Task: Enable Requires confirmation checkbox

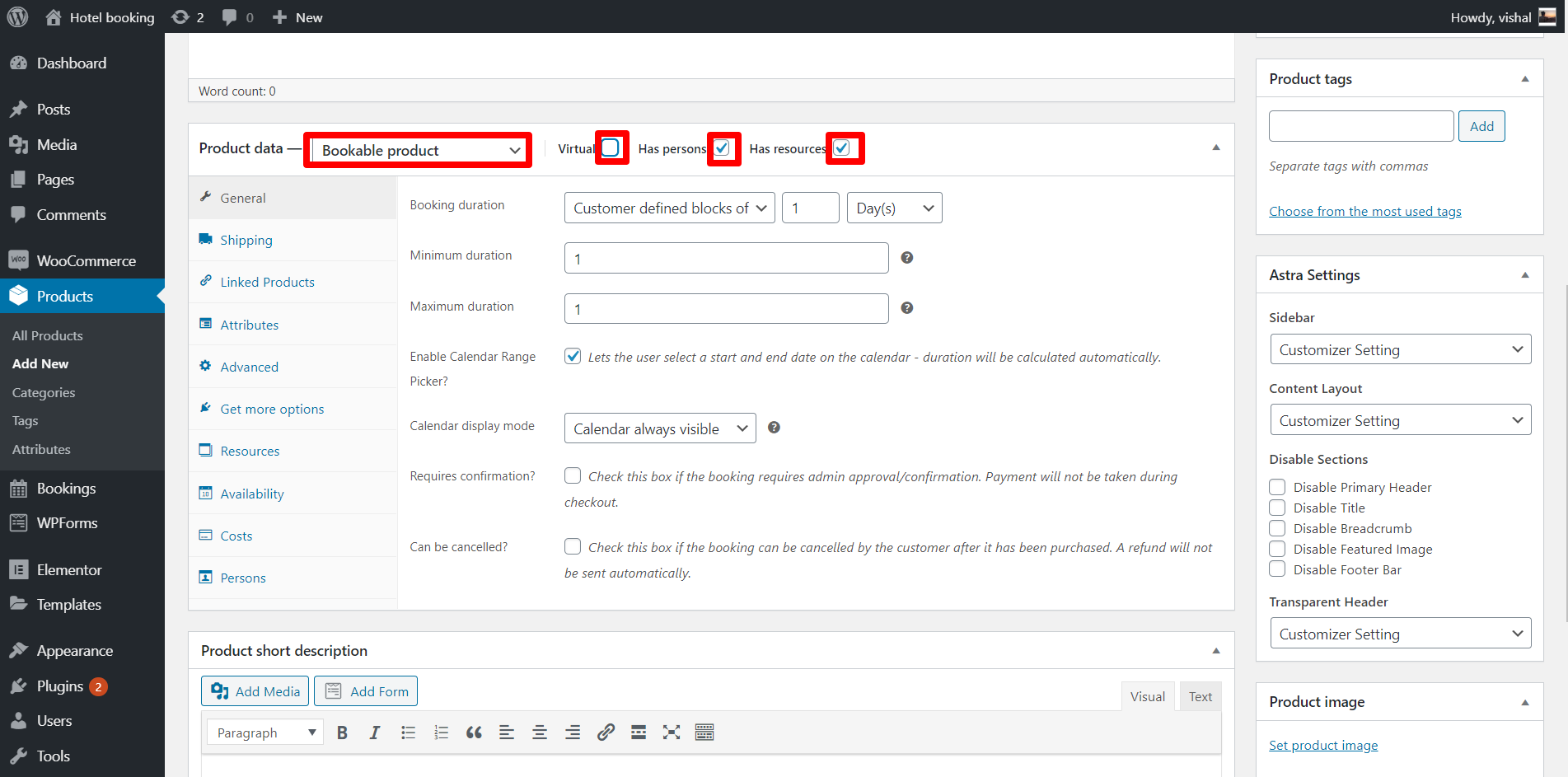Action: click(573, 475)
